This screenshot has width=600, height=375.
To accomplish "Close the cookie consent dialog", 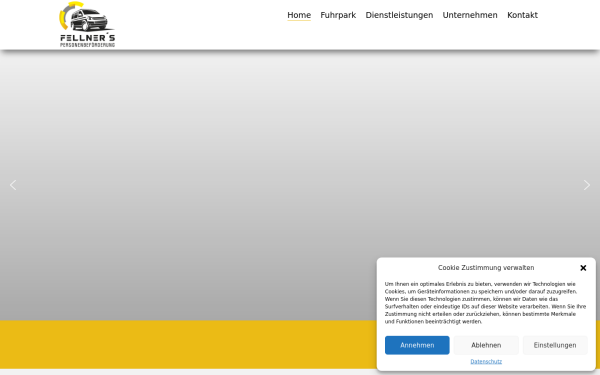I will 583,268.
